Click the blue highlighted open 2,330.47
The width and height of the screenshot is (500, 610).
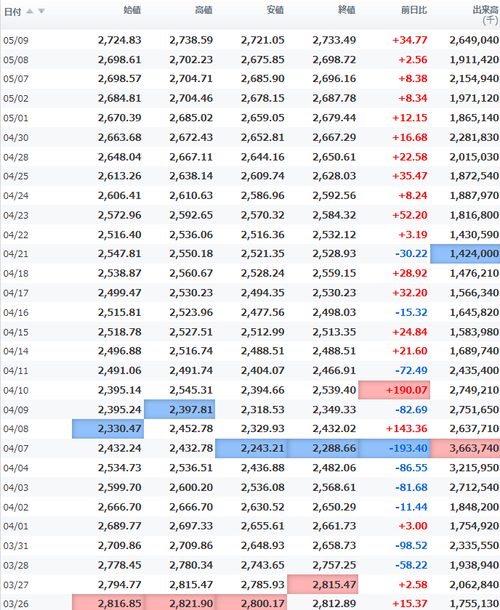[108, 429]
